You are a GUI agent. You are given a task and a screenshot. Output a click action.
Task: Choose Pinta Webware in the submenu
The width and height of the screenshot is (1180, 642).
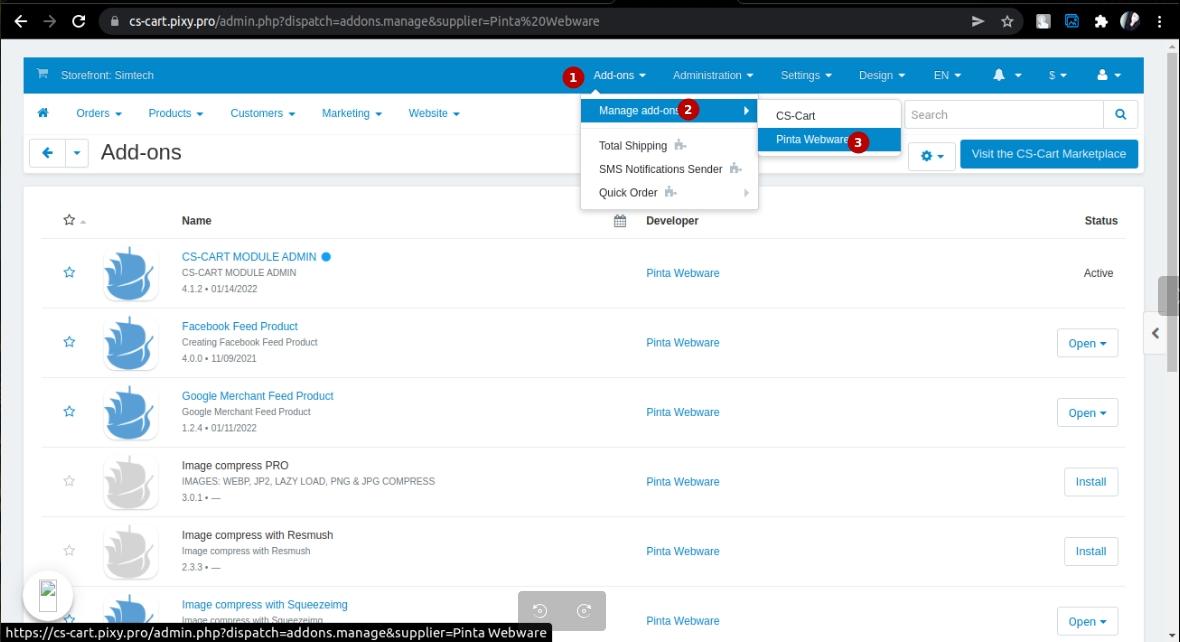point(829,139)
